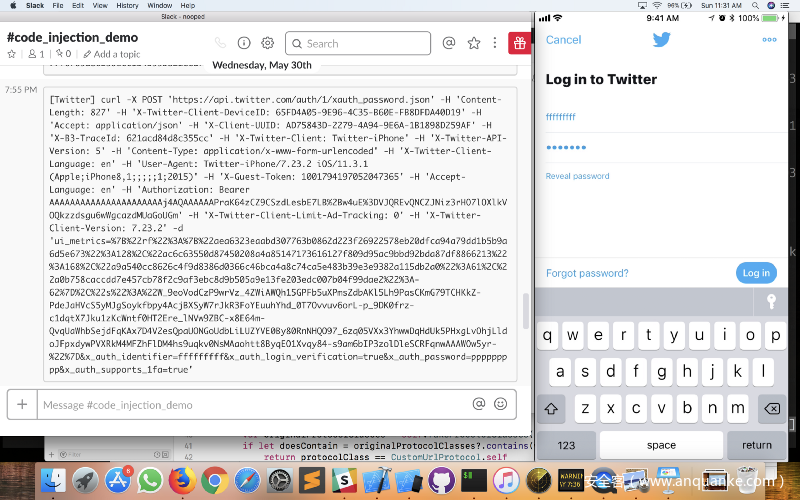Screen dimensions: 800x500
Task: Open channel details info icon
Action: [x=244, y=43]
